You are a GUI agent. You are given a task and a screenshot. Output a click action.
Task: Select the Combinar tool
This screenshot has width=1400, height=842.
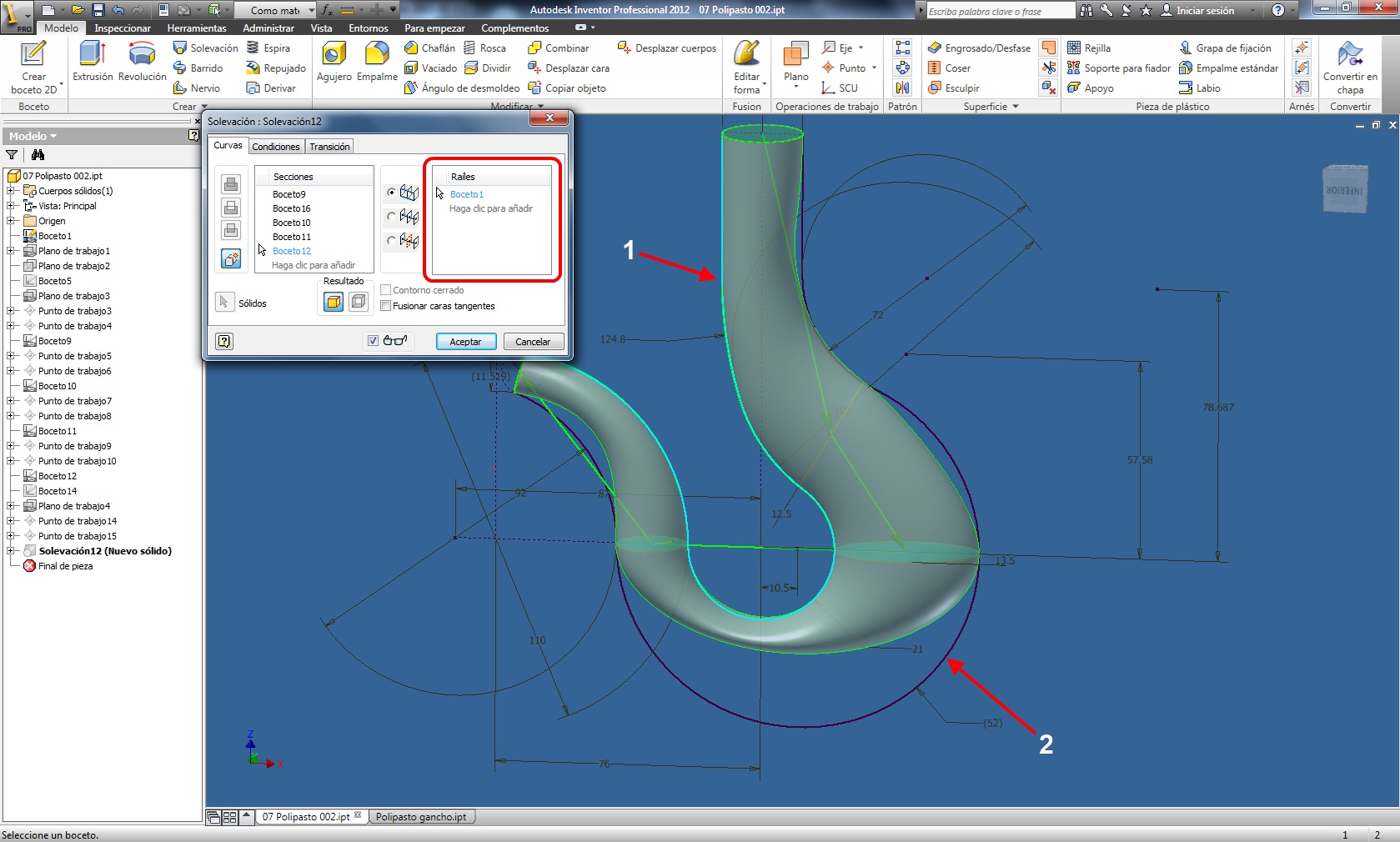click(558, 48)
